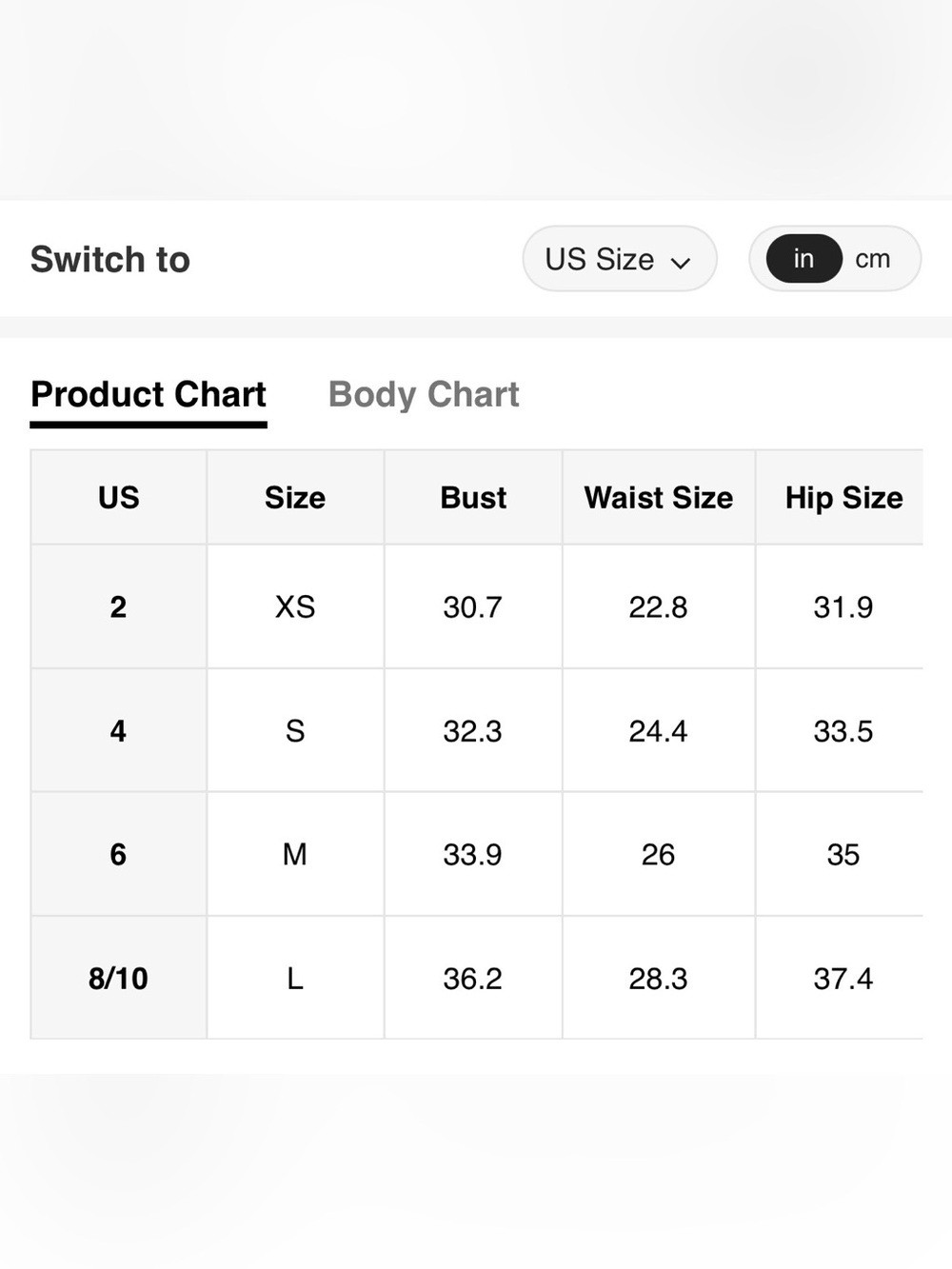Click the M size cell

295,854
